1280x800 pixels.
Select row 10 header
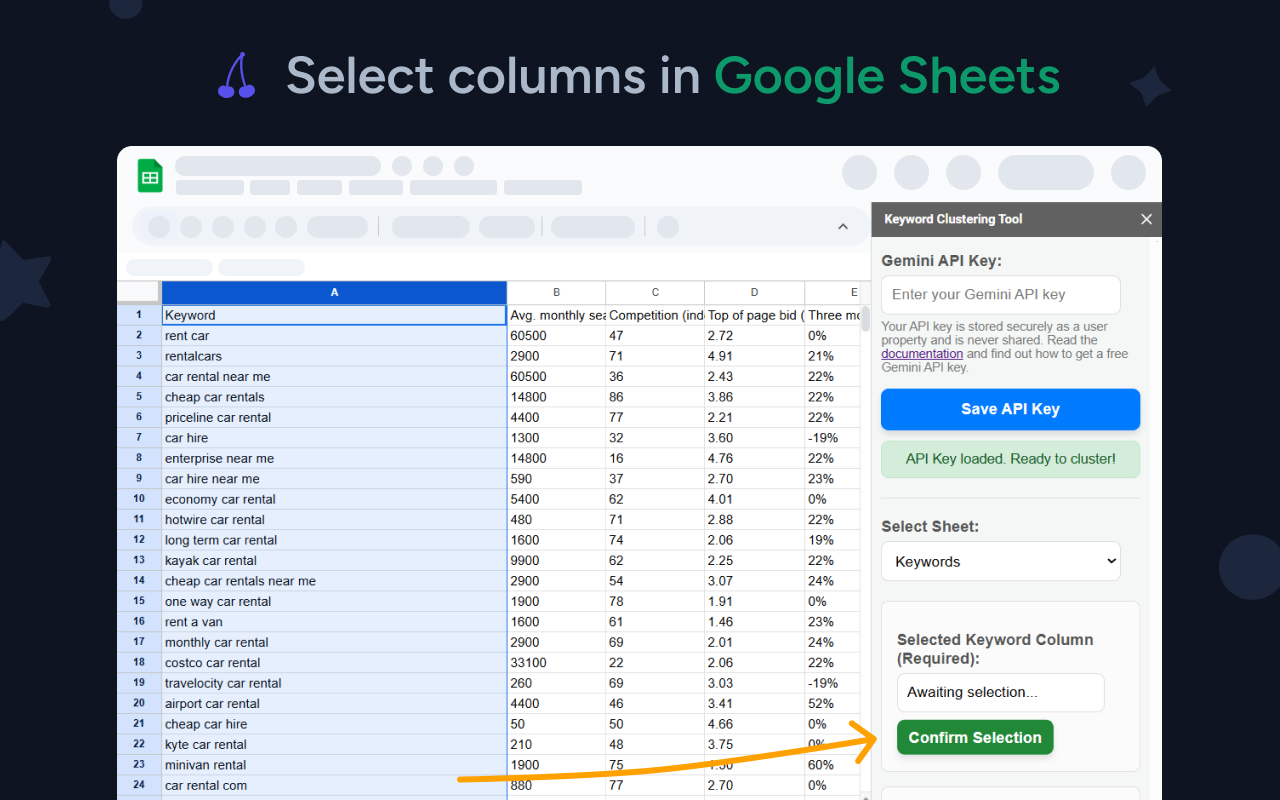click(139, 499)
